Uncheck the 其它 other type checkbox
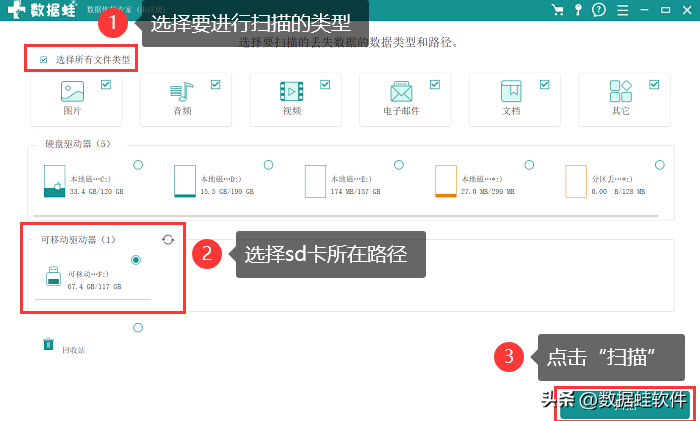Image resolution: width=700 pixels, height=421 pixels. click(x=654, y=84)
